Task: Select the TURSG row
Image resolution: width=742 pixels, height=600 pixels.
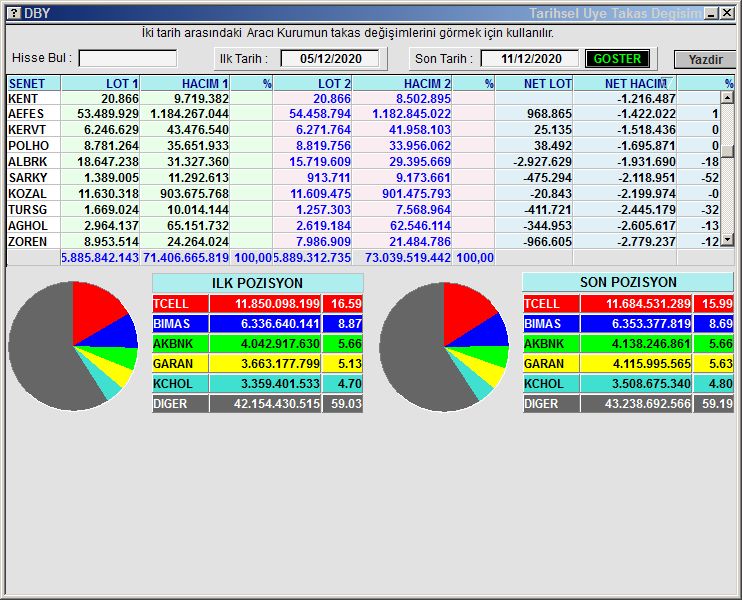Action: point(363,210)
